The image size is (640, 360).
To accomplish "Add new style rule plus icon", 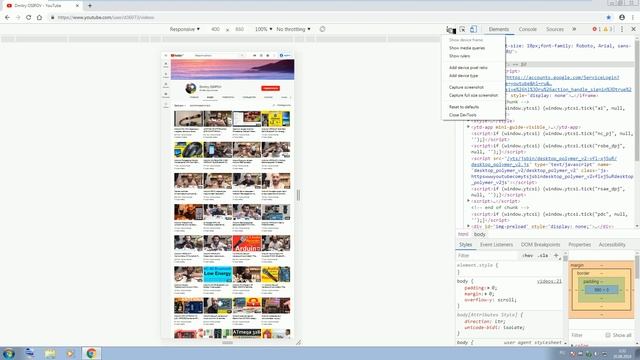I will click(x=556, y=256).
